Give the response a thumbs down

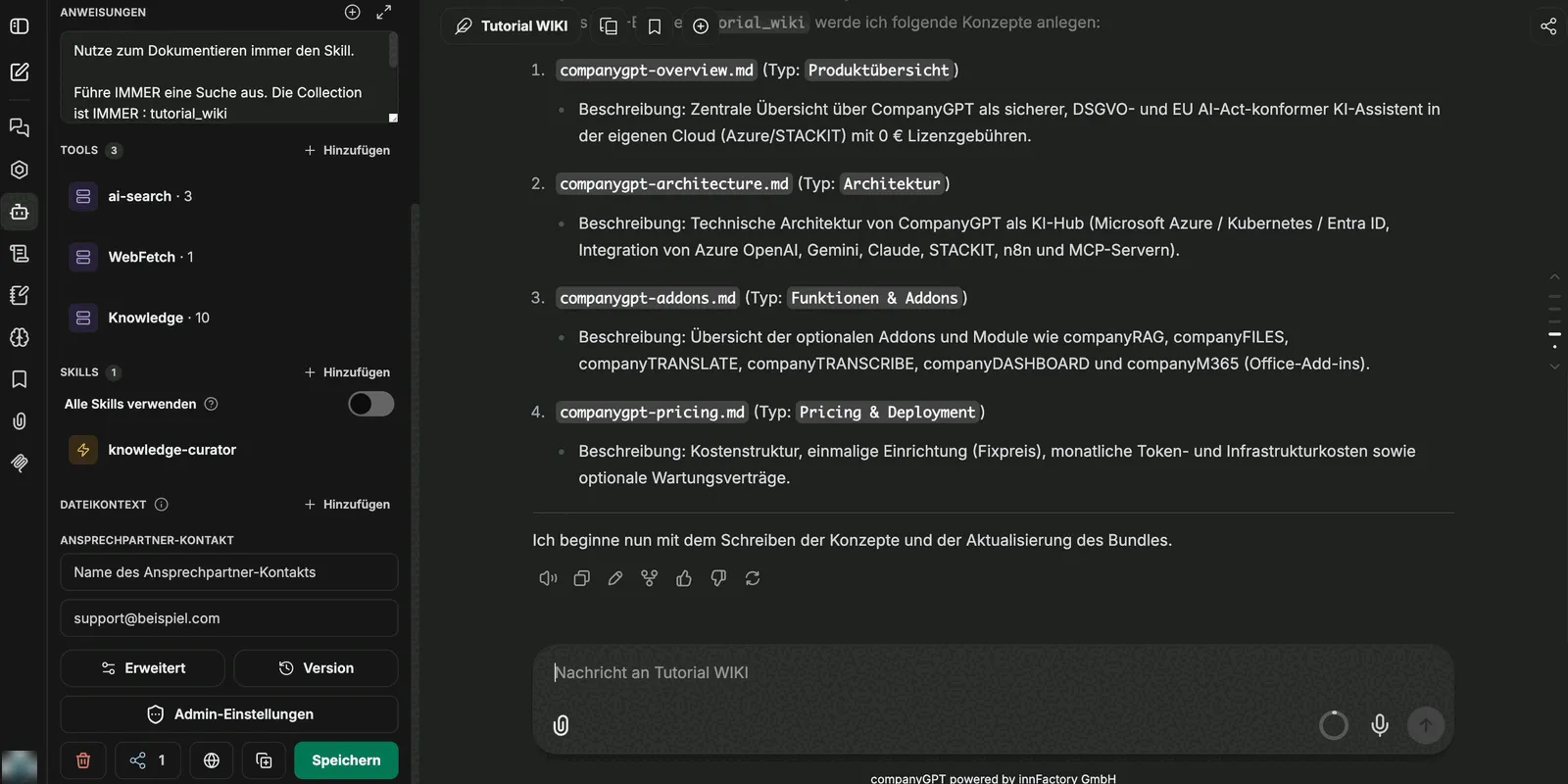click(x=718, y=578)
